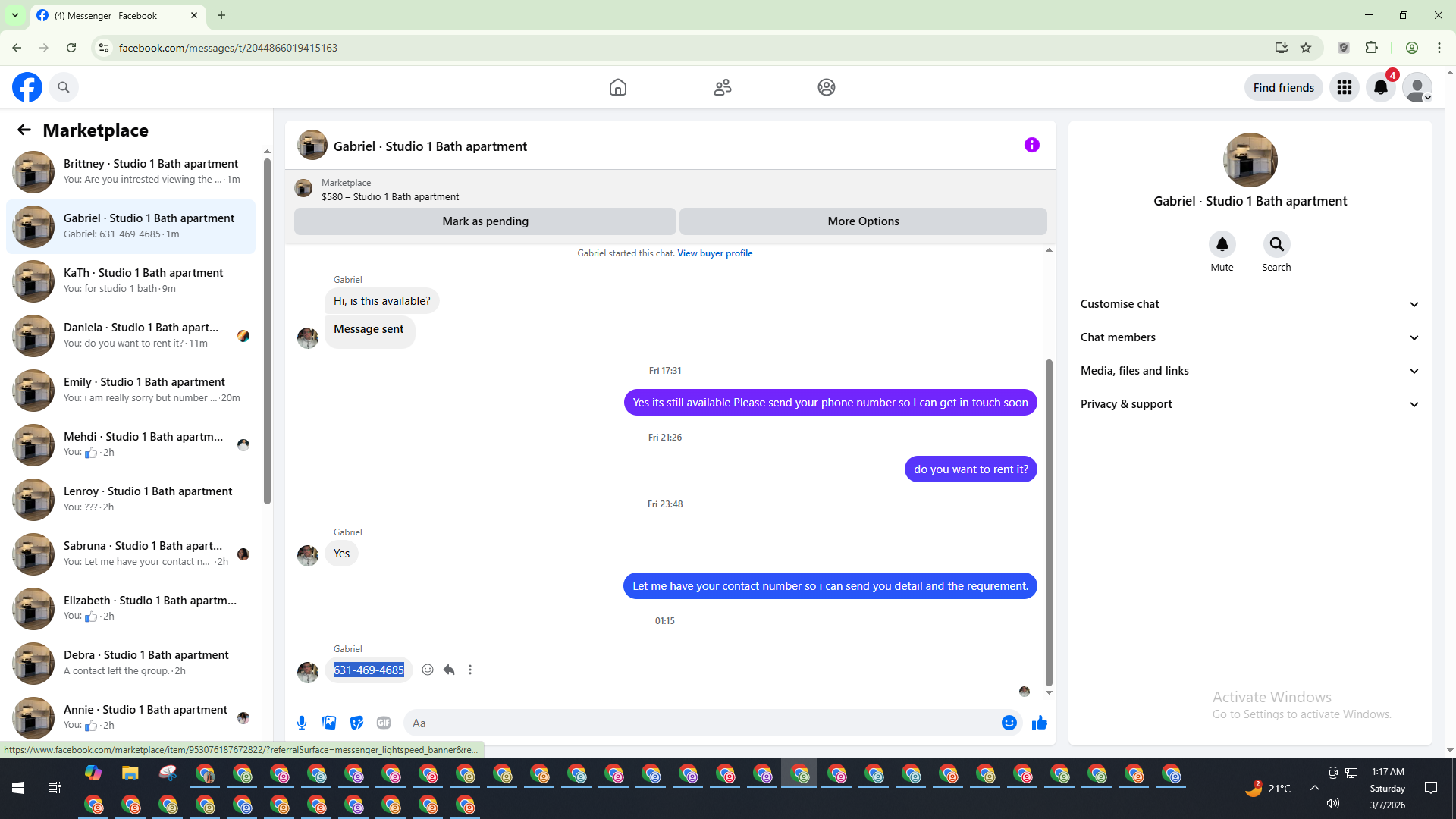Click the Aa message input field
The width and height of the screenshot is (1456, 819).
(x=698, y=723)
